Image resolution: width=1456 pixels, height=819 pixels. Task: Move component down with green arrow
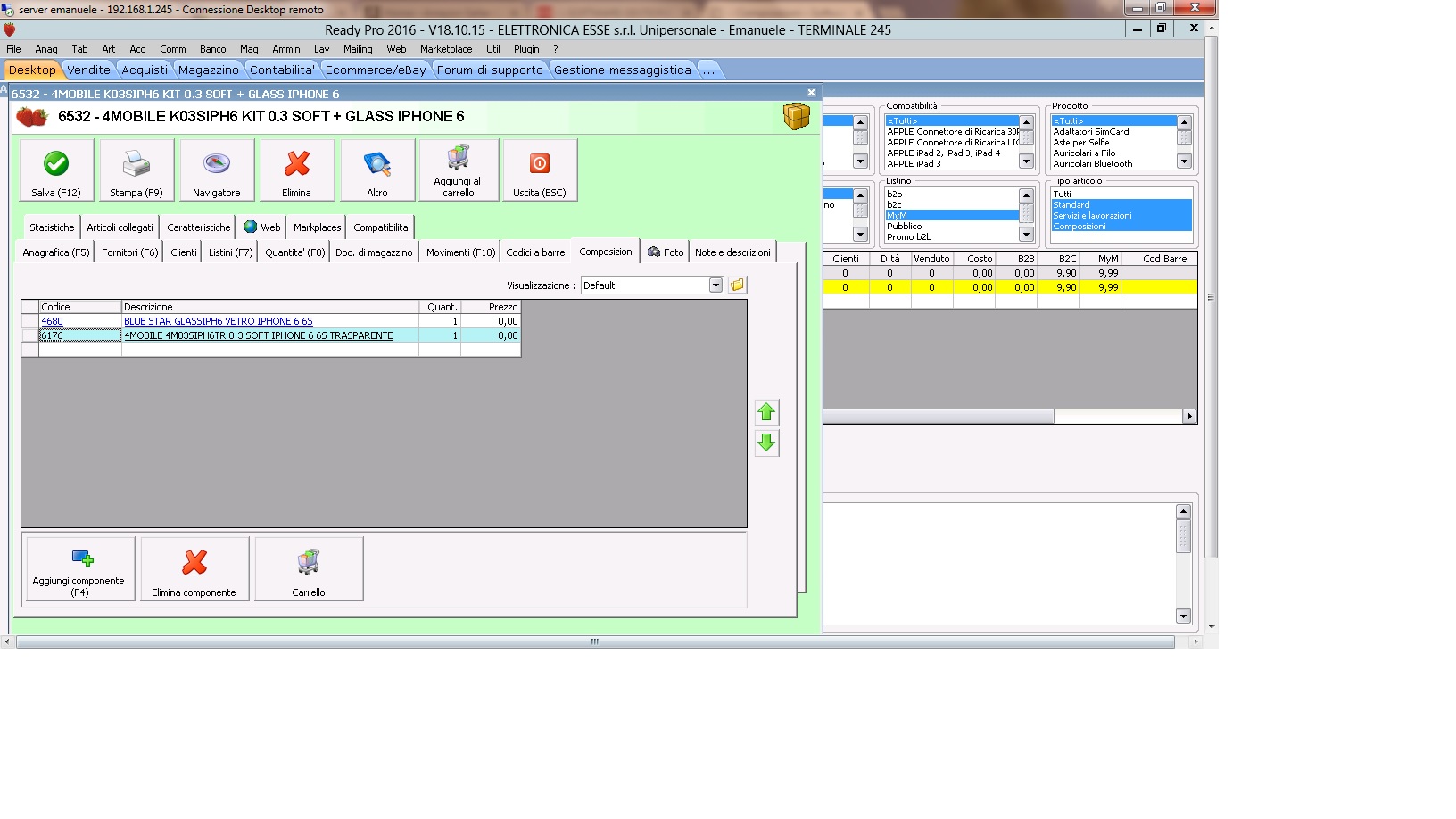pos(766,443)
